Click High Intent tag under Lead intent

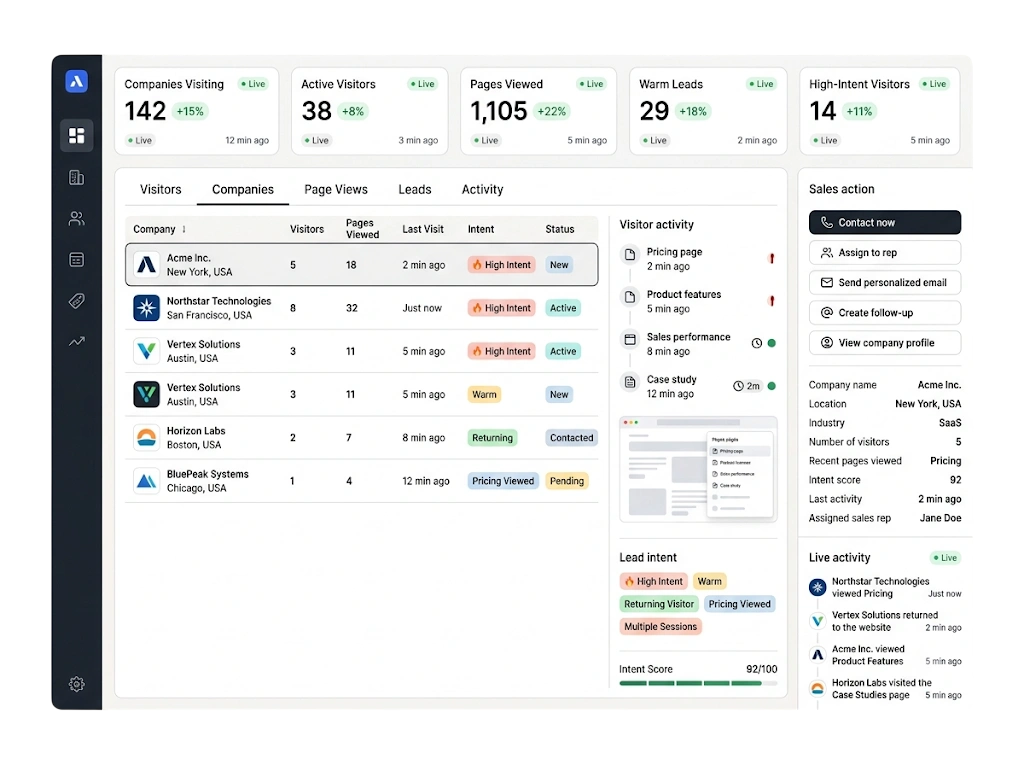point(653,581)
